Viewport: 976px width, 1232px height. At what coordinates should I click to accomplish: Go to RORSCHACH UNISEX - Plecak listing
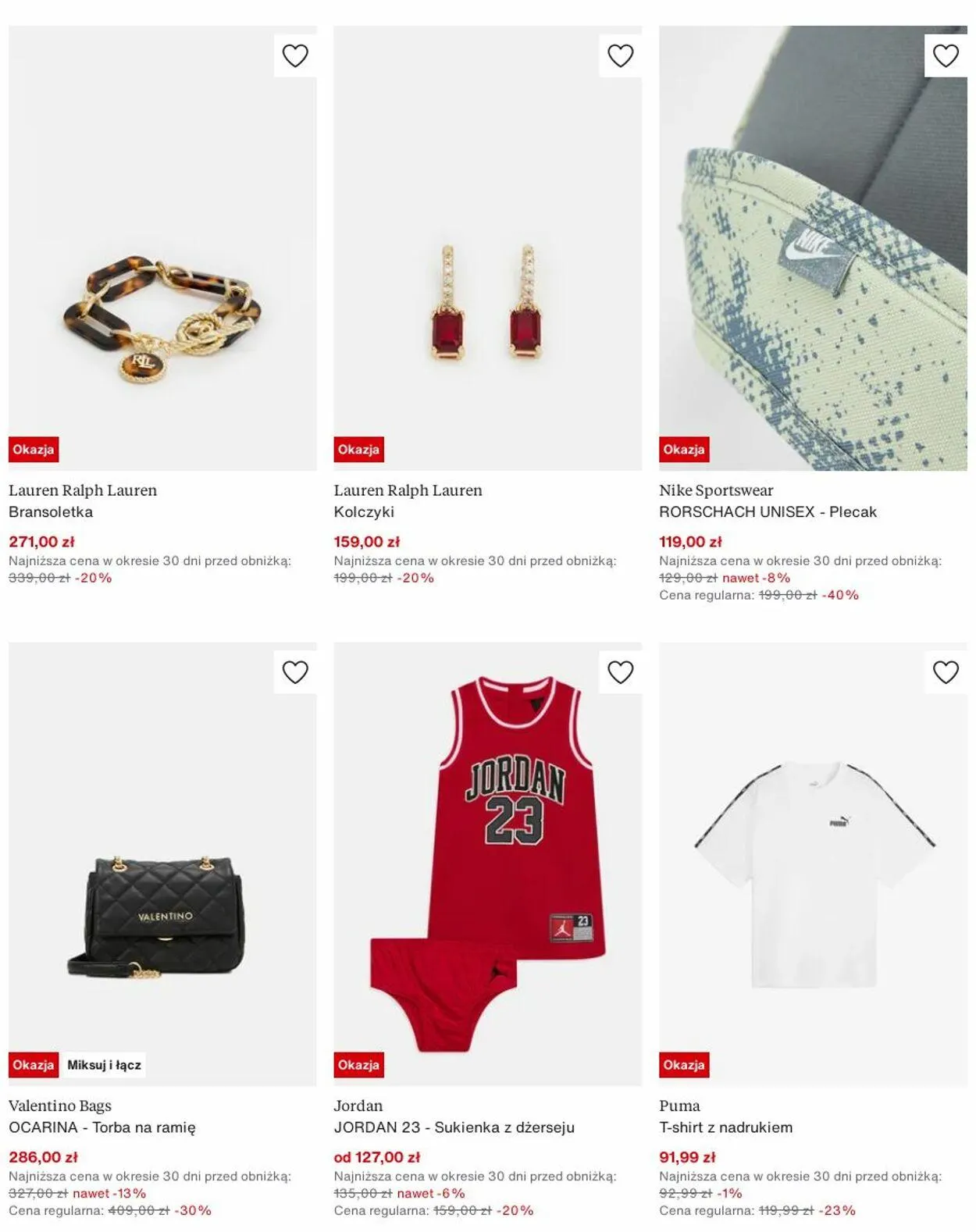tap(768, 512)
